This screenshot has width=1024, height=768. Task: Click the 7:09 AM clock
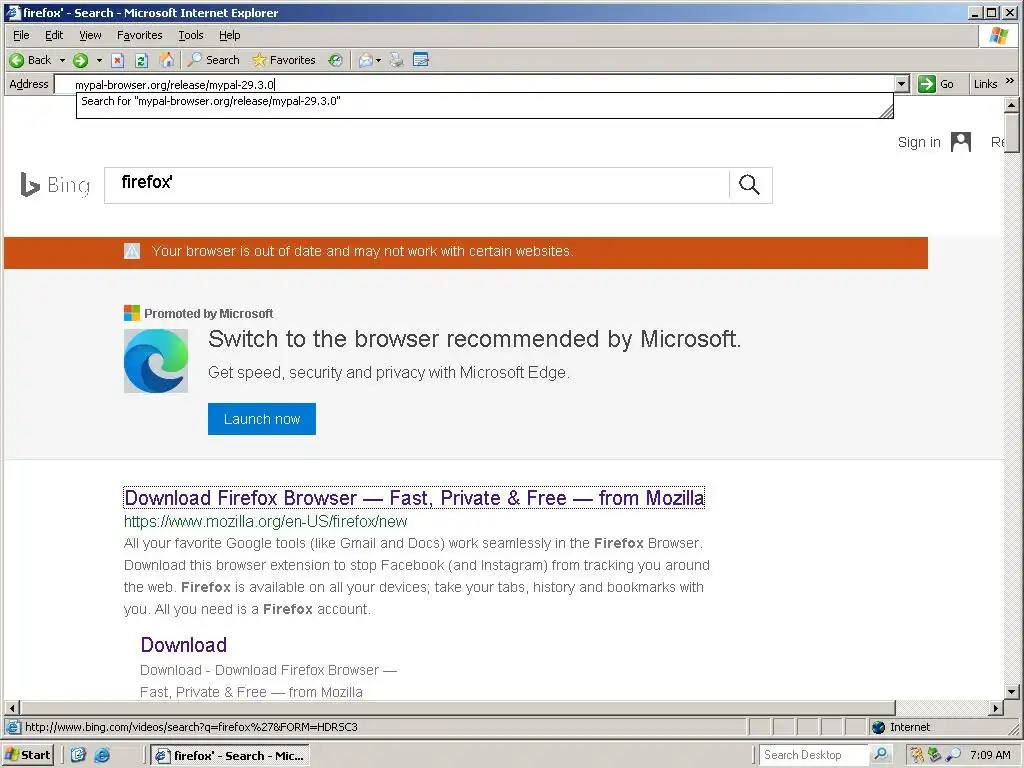pyautogui.click(x=990, y=755)
